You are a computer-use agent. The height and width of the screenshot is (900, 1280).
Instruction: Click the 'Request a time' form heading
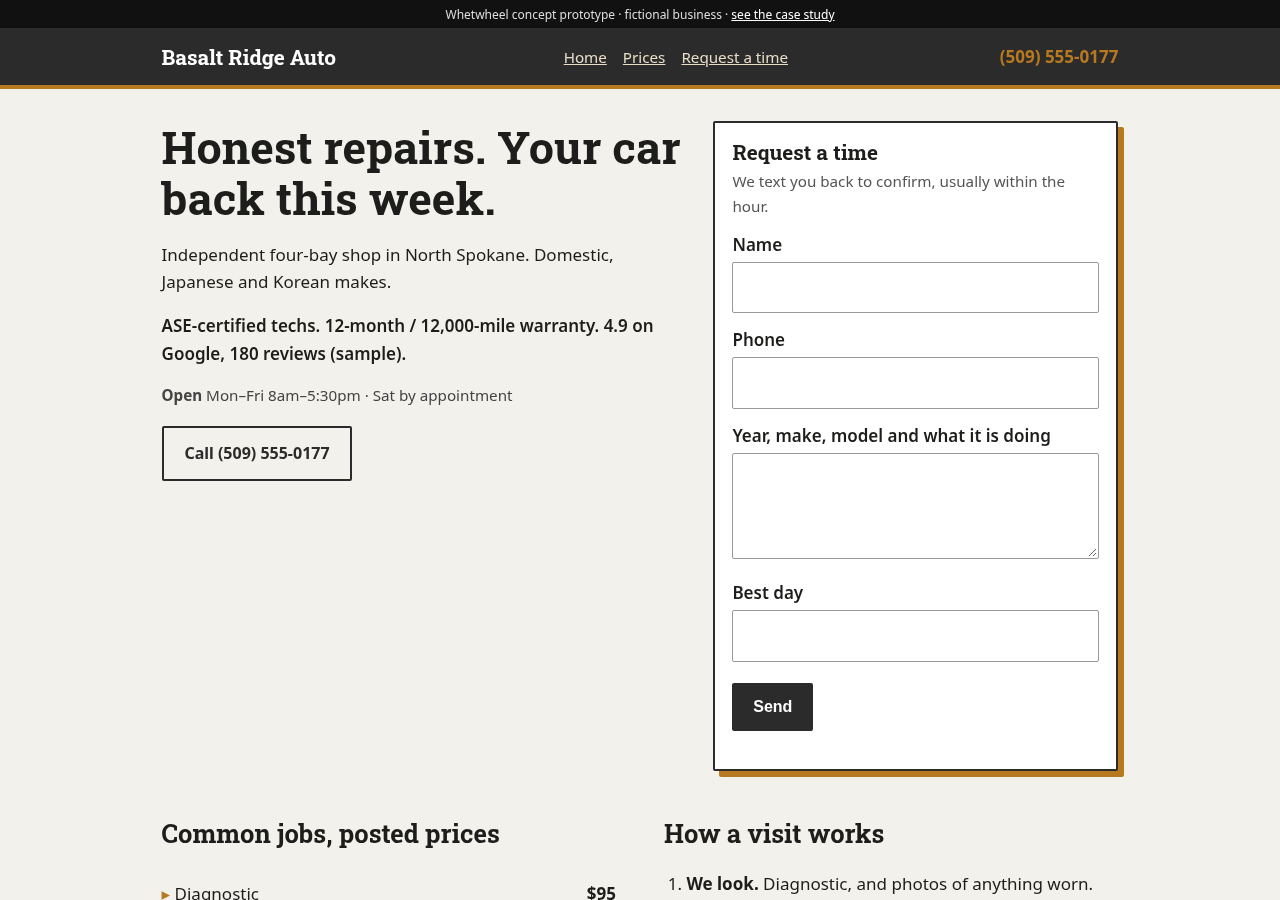805,152
